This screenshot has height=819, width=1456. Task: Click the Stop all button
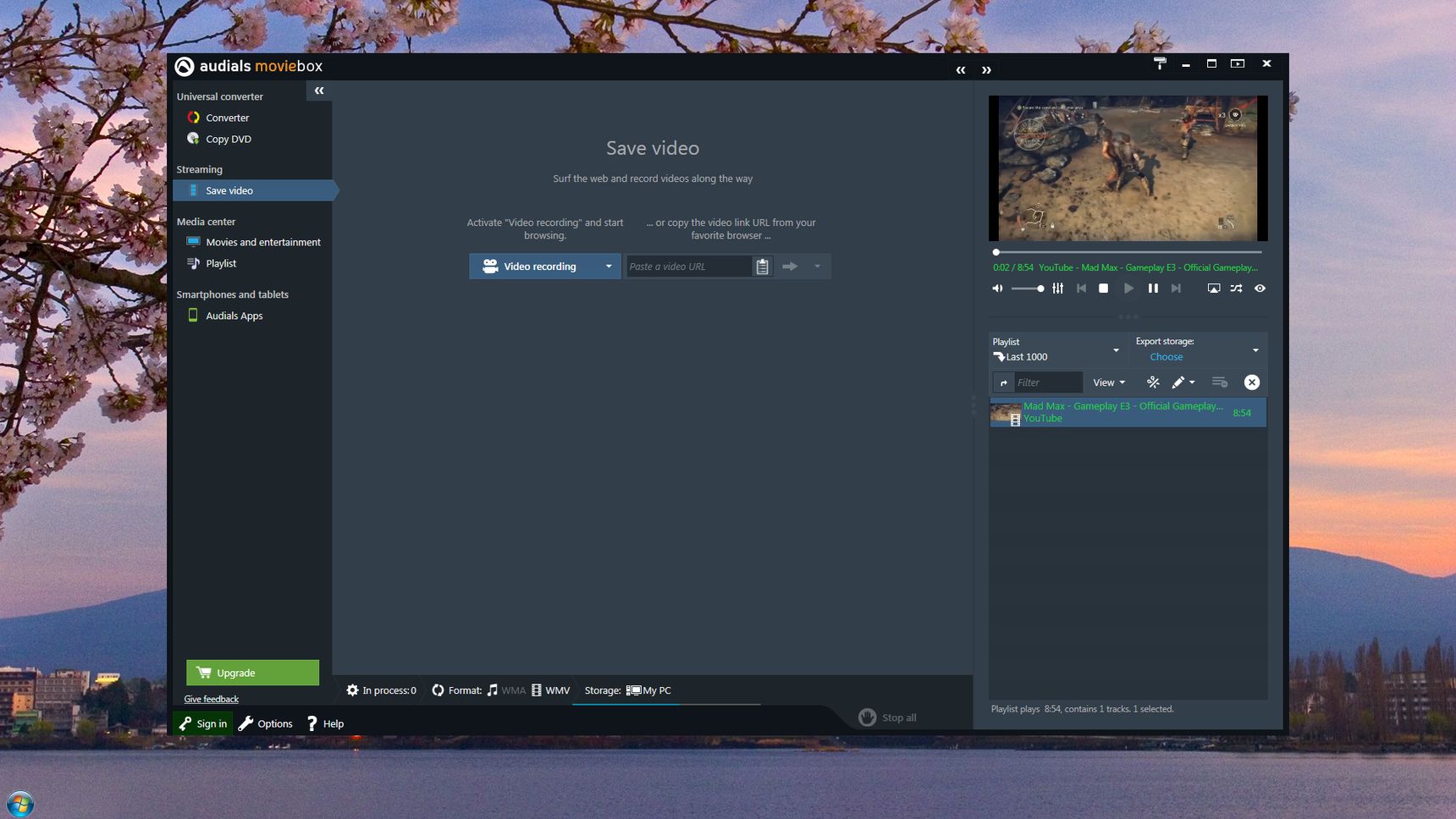[x=887, y=717]
